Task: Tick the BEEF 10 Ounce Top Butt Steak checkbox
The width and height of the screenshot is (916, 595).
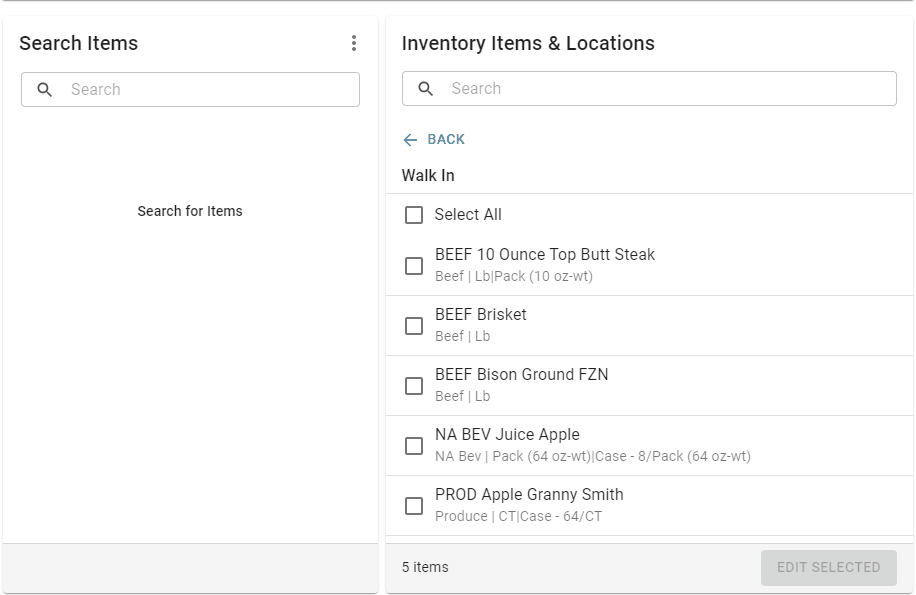Action: [x=414, y=266]
